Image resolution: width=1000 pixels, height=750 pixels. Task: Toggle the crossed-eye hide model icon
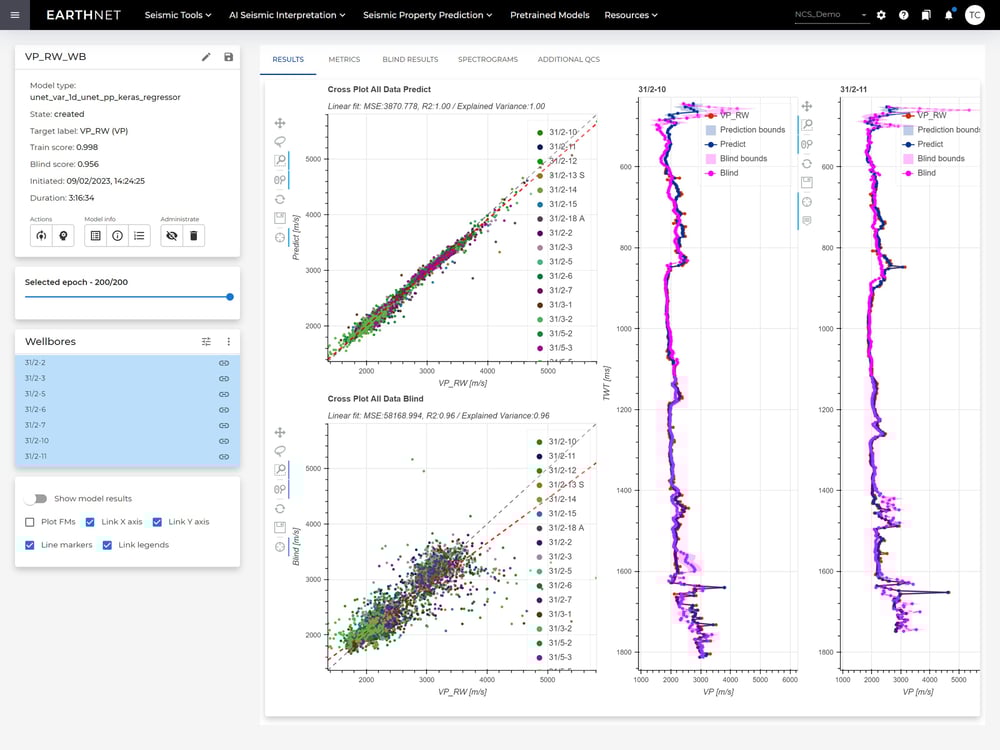[172, 236]
